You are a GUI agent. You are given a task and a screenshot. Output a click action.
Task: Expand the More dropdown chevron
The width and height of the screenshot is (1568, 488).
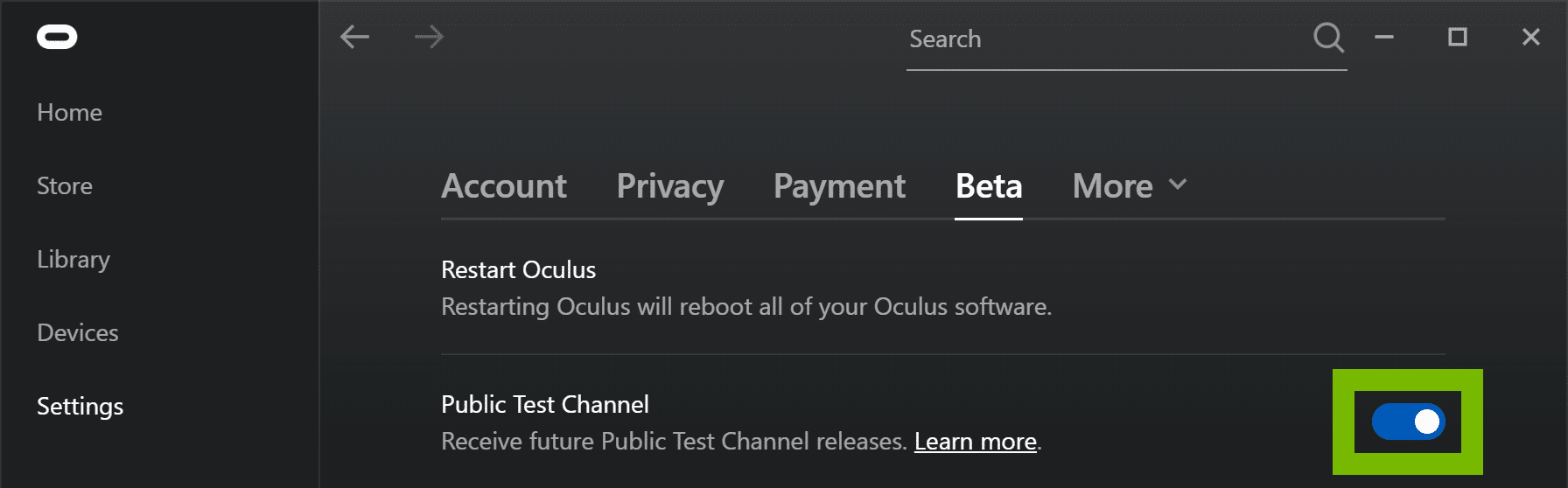coord(1178,185)
